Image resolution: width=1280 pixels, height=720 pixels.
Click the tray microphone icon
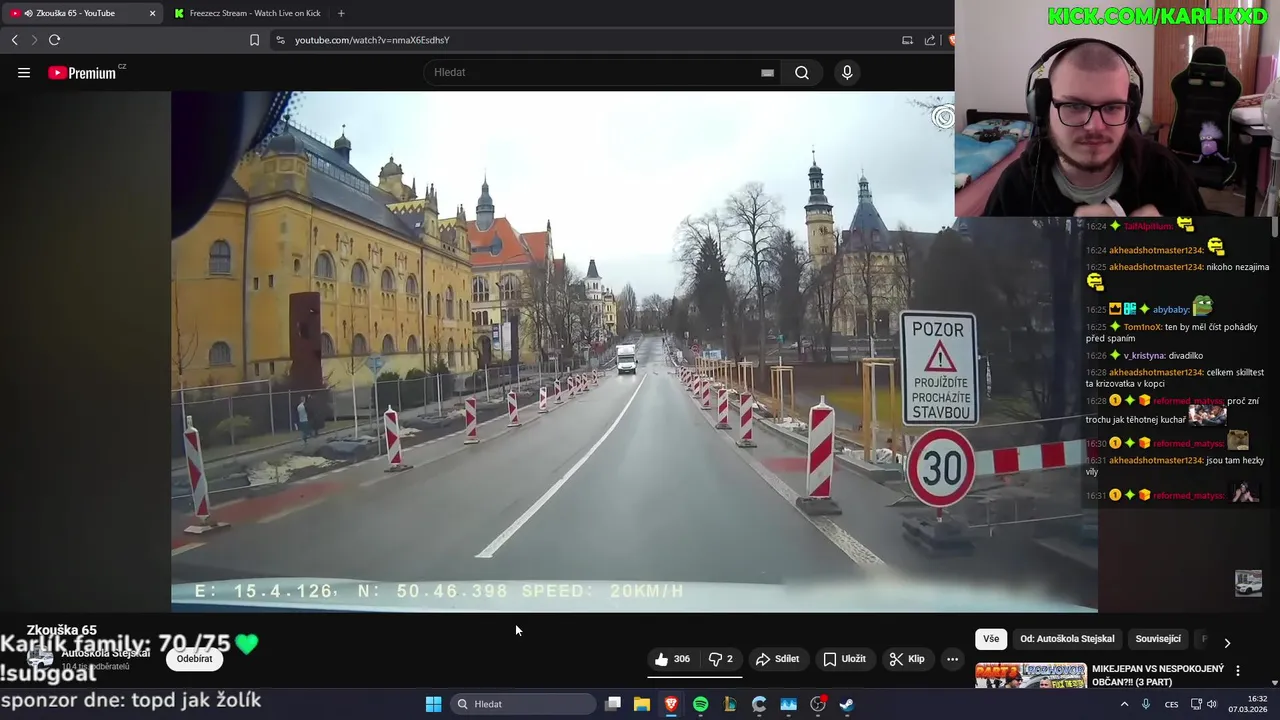click(x=1146, y=704)
